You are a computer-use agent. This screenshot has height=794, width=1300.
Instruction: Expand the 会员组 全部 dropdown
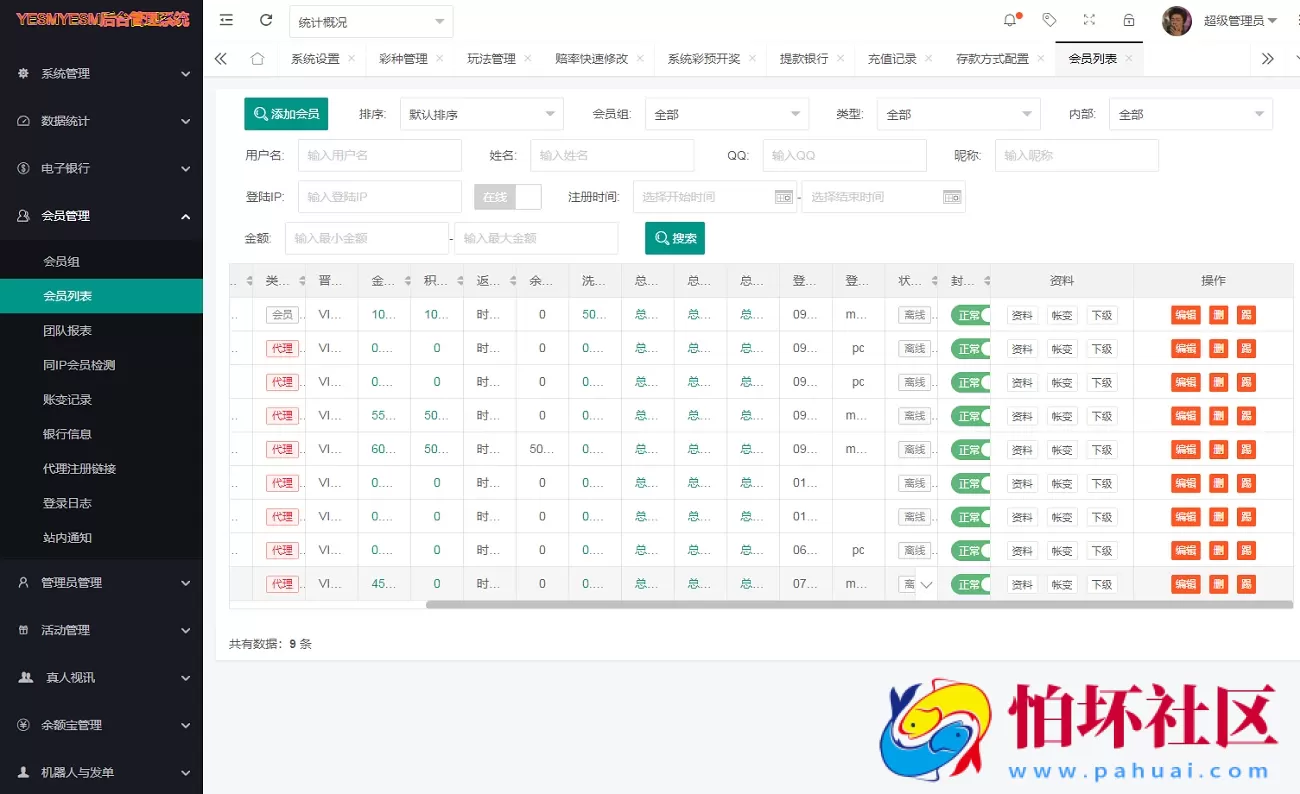click(727, 113)
